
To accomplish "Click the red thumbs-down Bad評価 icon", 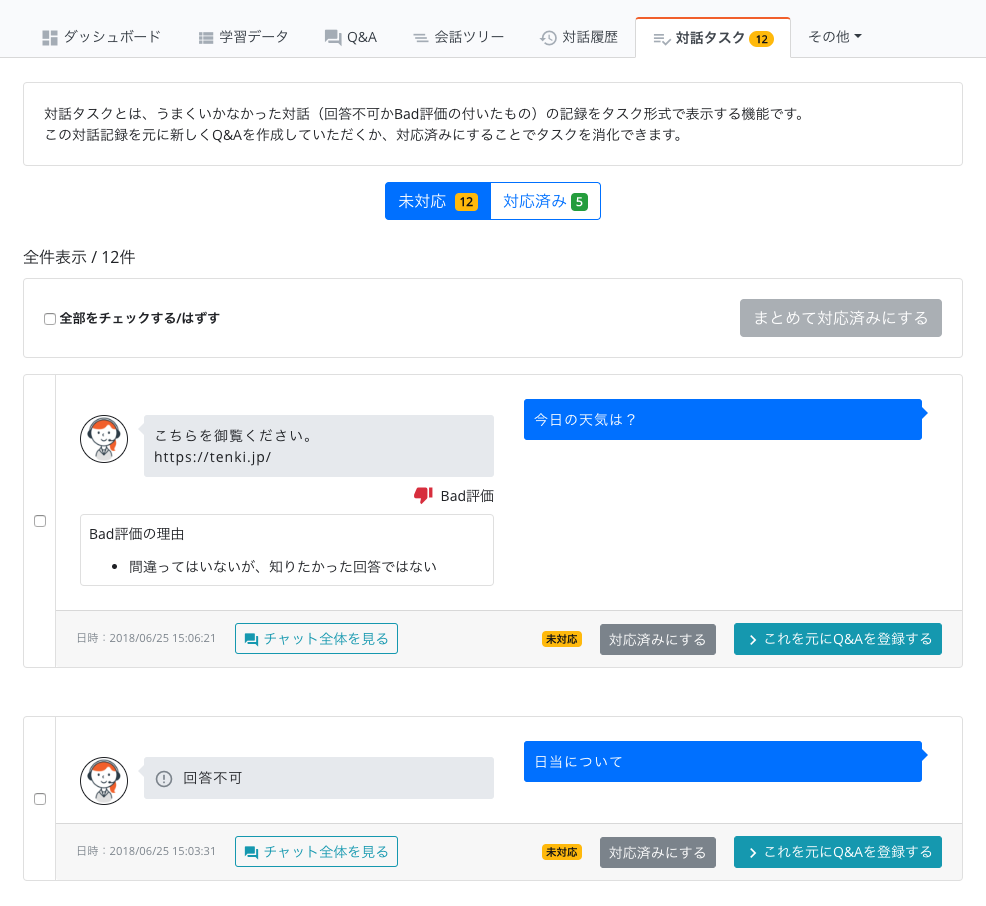I will coord(423,495).
